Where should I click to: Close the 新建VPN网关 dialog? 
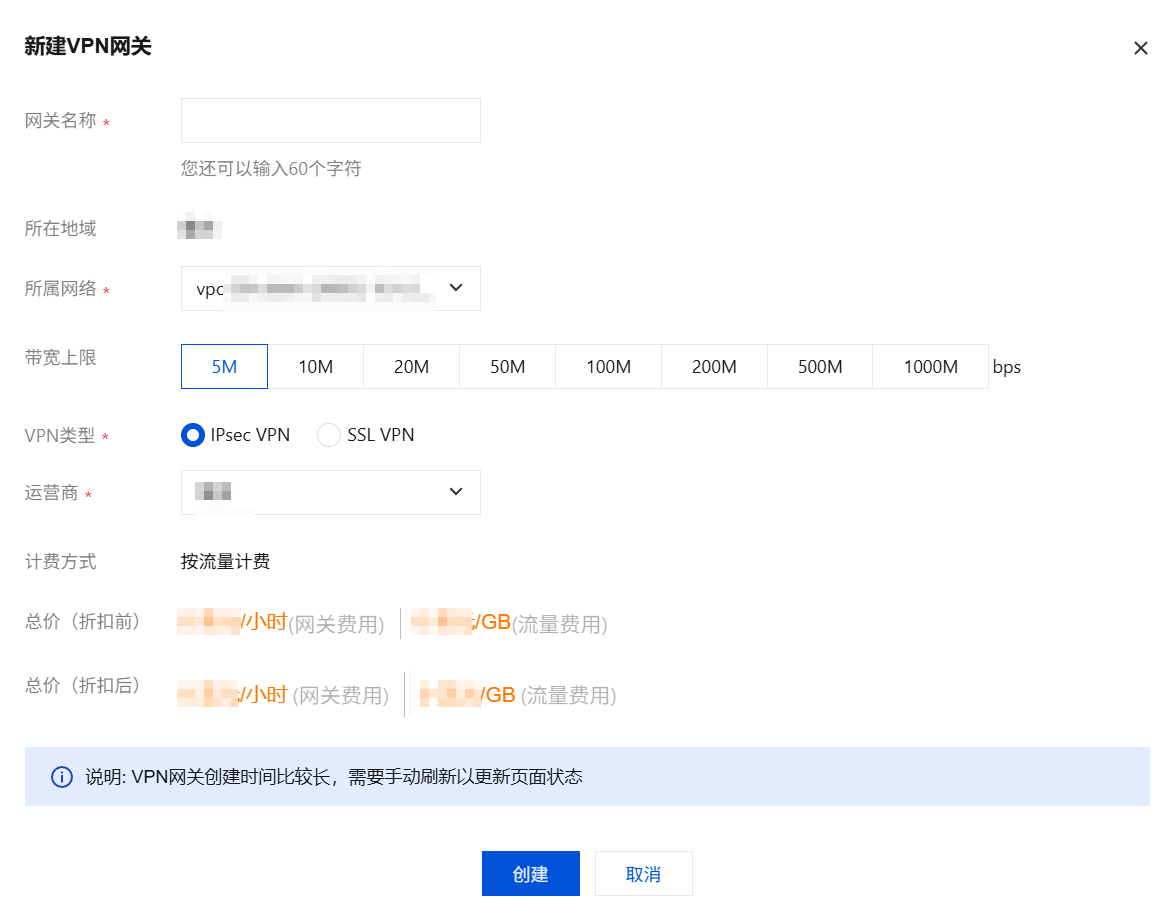point(1140,48)
